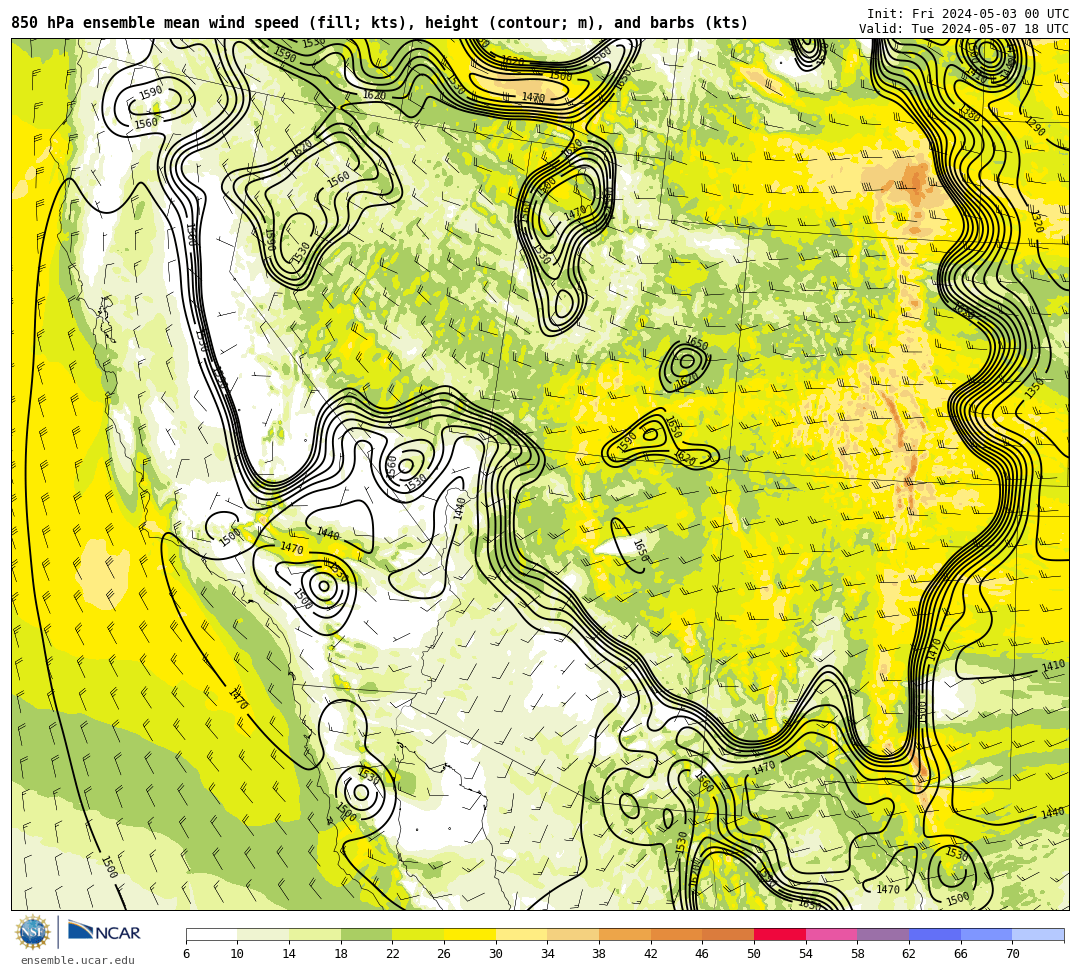Viewport: 1080px width, 973px height.
Task: Click the colorbar tick label 22
Action: click(x=393, y=954)
